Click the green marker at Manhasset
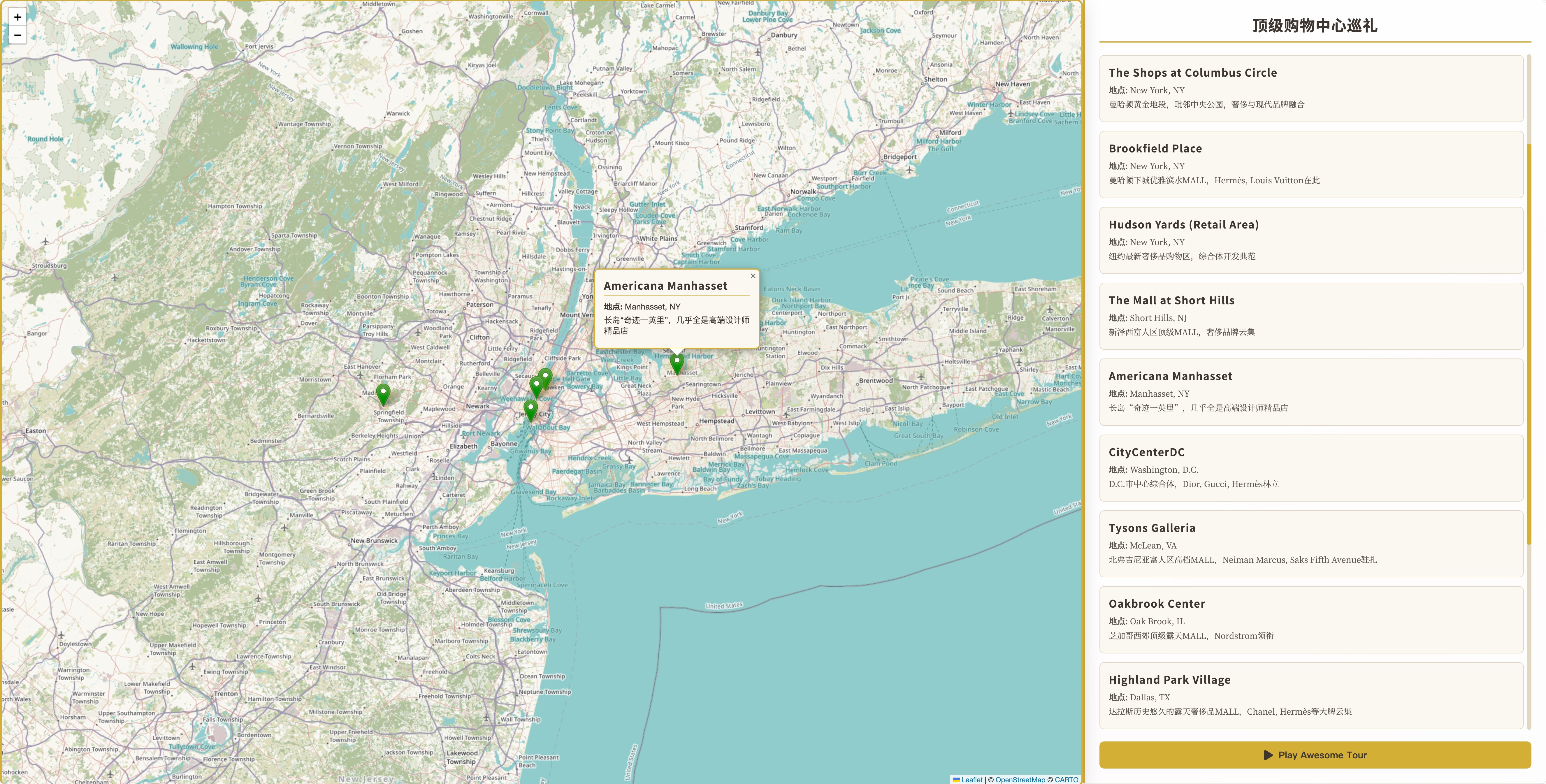 click(x=677, y=364)
